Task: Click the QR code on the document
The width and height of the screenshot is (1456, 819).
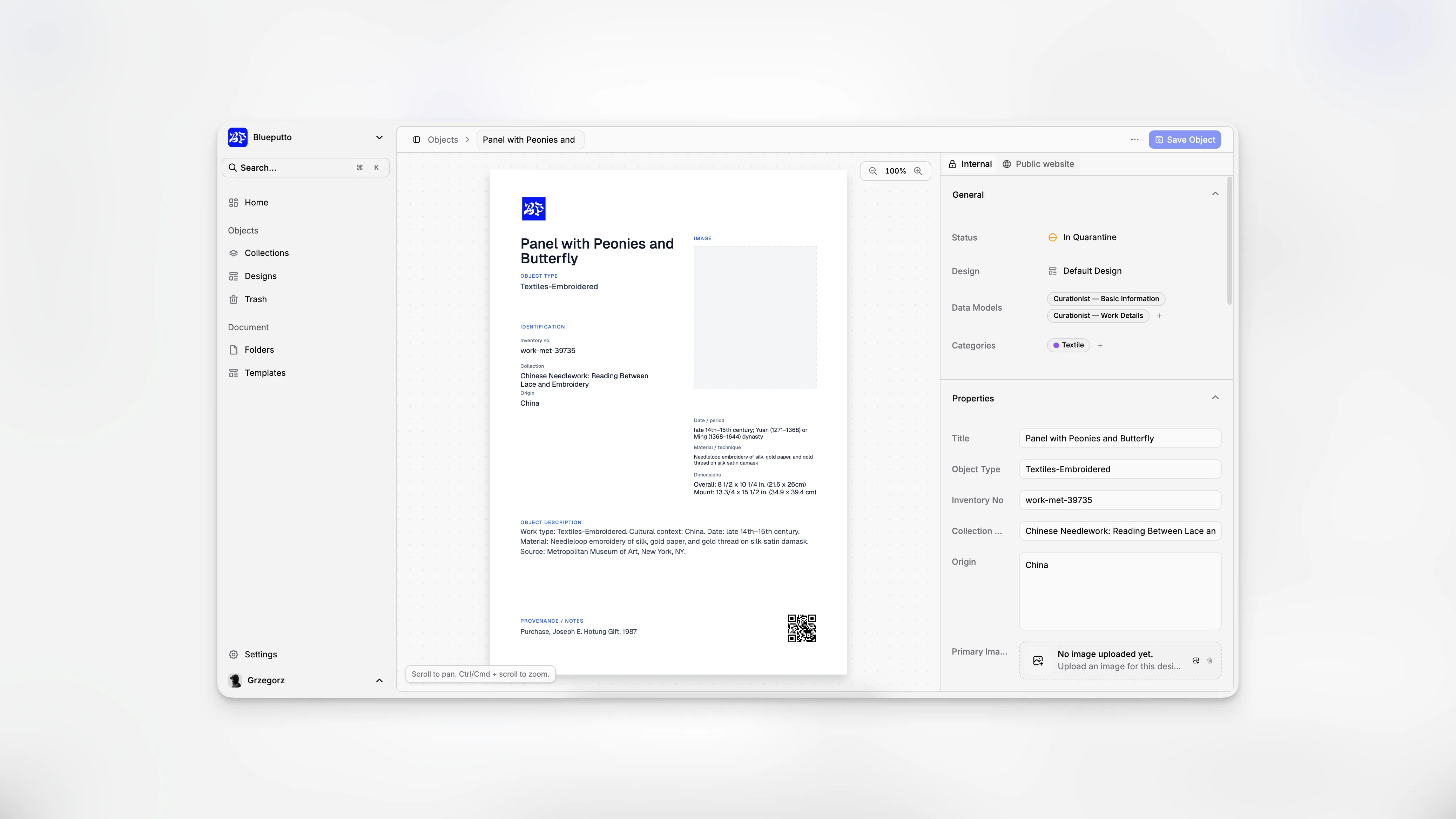Action: (802, 629)
